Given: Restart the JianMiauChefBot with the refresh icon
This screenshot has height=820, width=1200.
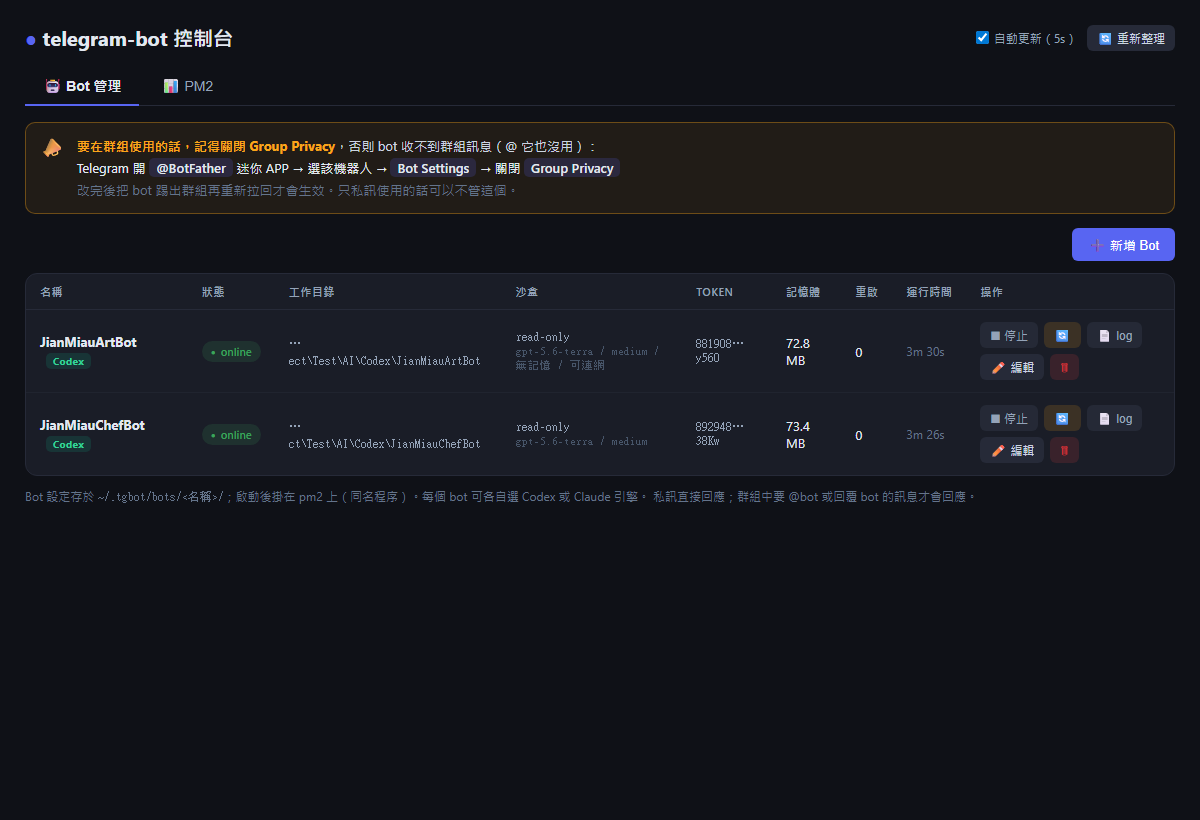Looking at the screenshot, I should point(1062,418).
